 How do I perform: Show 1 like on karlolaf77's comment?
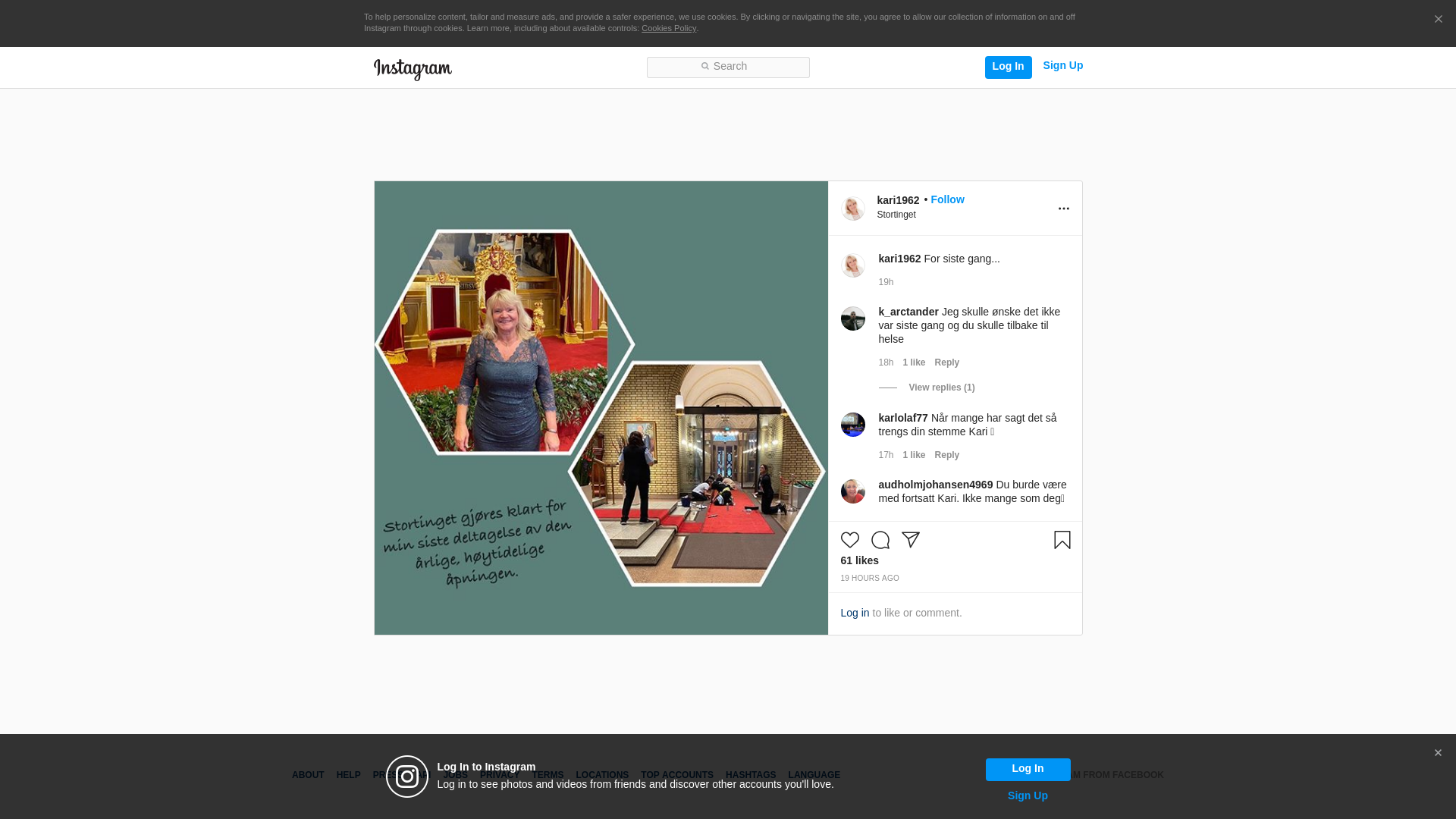pyautogui.click(x=914, y=455)
